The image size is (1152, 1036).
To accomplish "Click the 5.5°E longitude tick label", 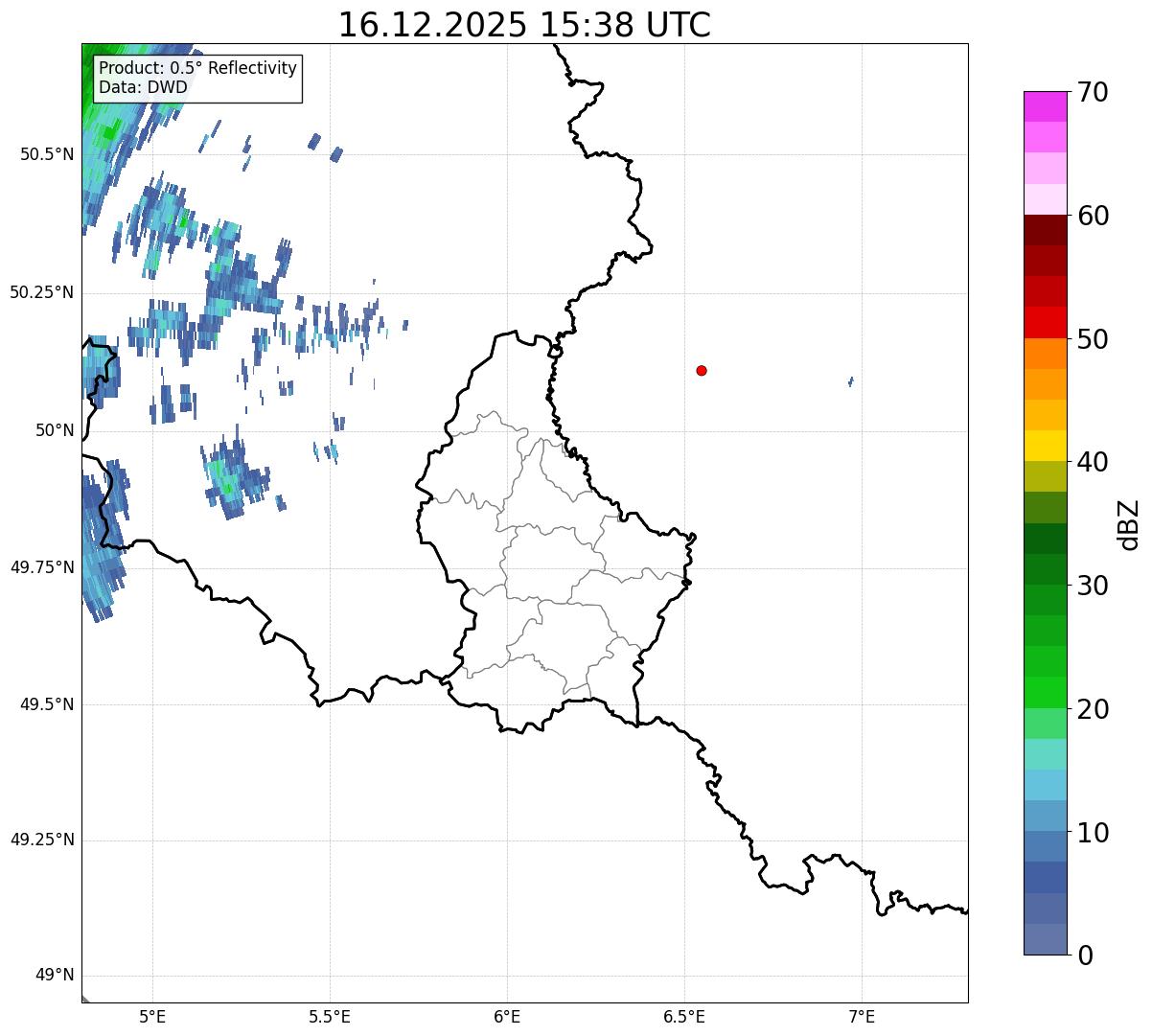I will 330,1017.
